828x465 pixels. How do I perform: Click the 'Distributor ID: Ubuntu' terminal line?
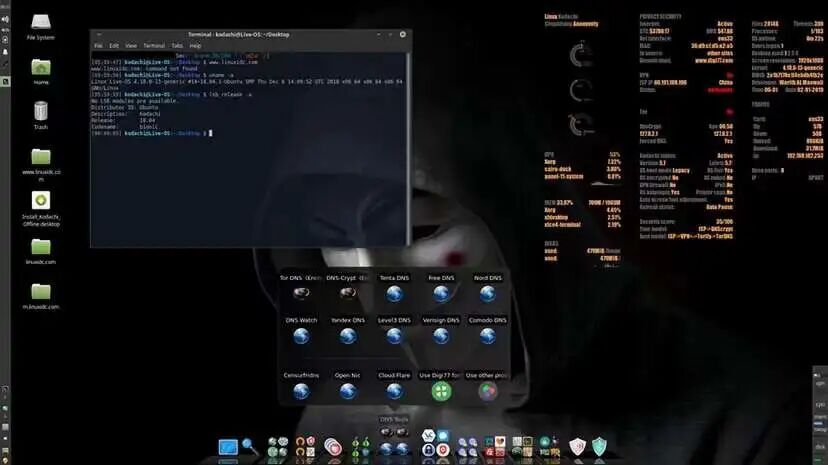pyautogui.click(x=125, y=107)
